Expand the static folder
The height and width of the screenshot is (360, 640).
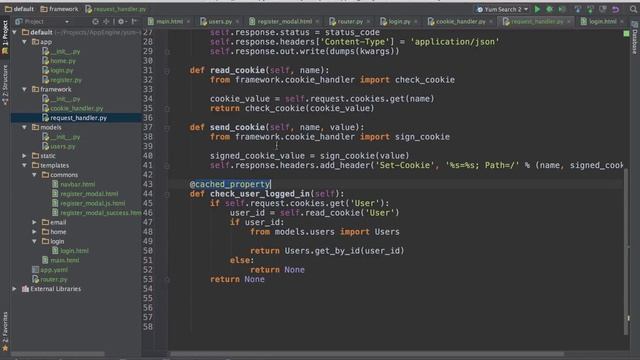(x=24, y=156)
